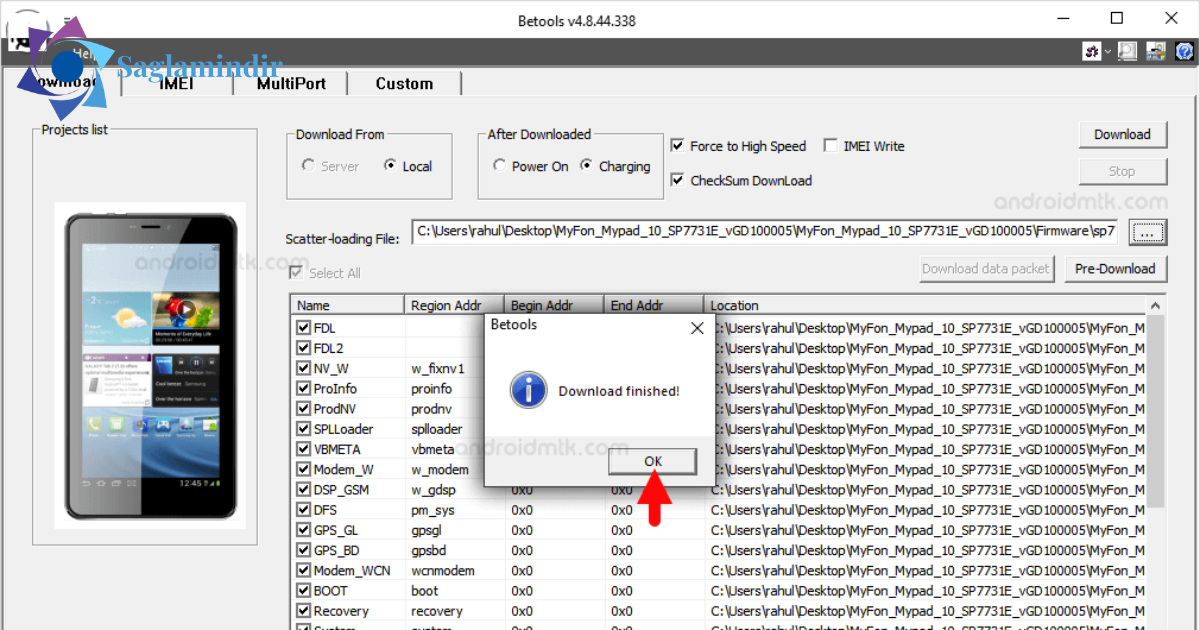The height and width of the screenshot is (630, 1200).
Task: Select the gpsgl region cell
Action: tap(426, 530)
